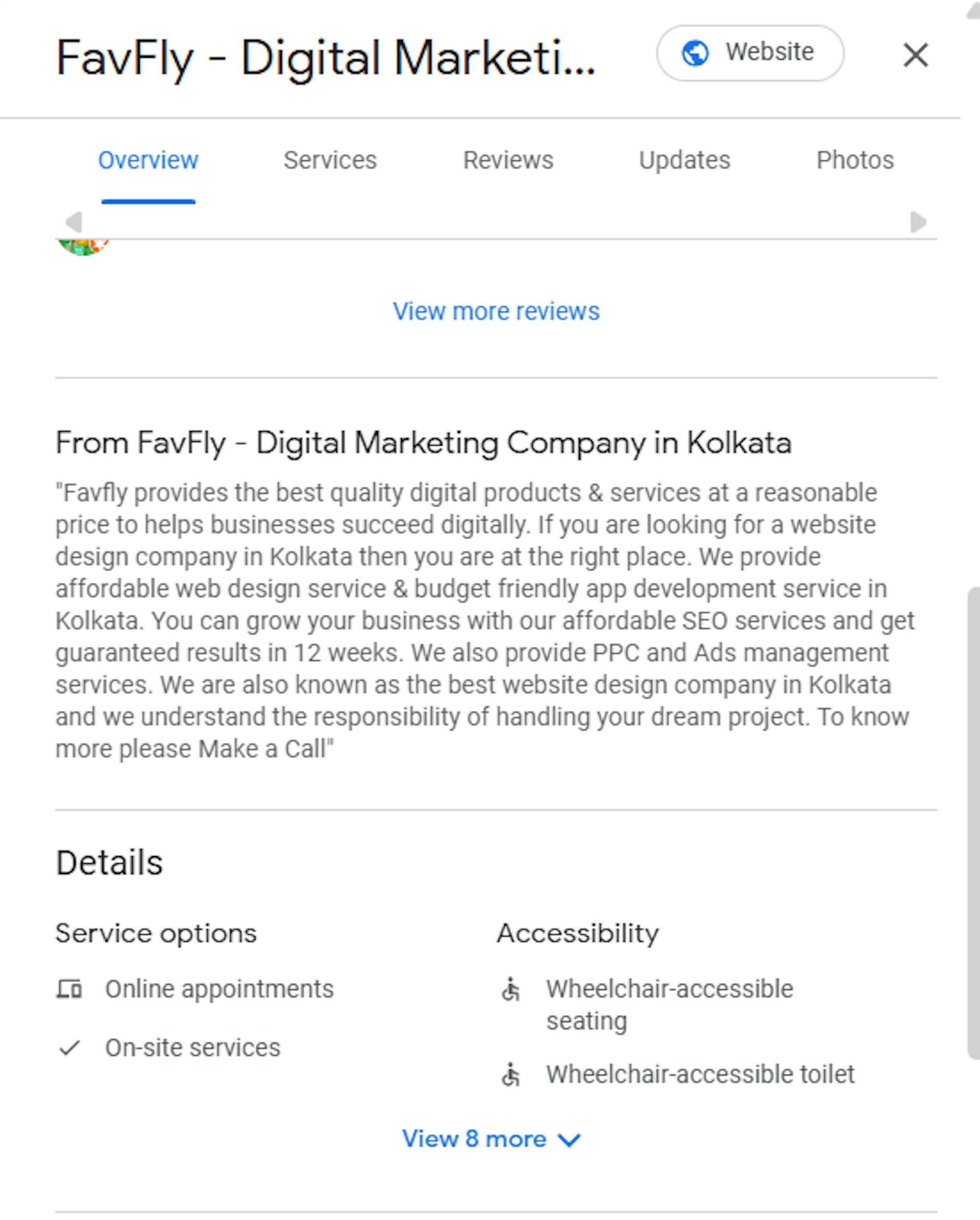Visit the business Website button
This screenshot has width=980, height=1220.
[x=750, y=53]
